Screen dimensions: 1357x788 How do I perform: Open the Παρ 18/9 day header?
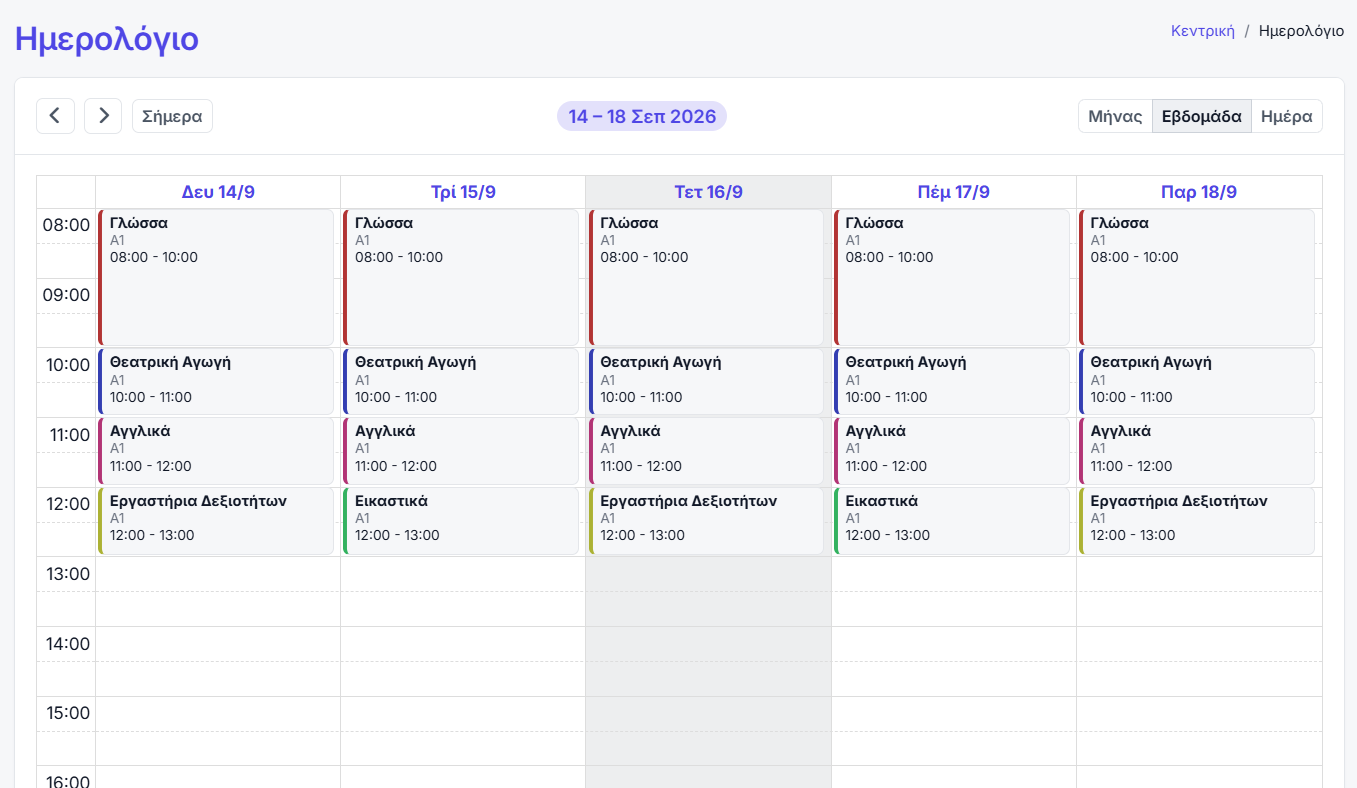[1199, 192]
